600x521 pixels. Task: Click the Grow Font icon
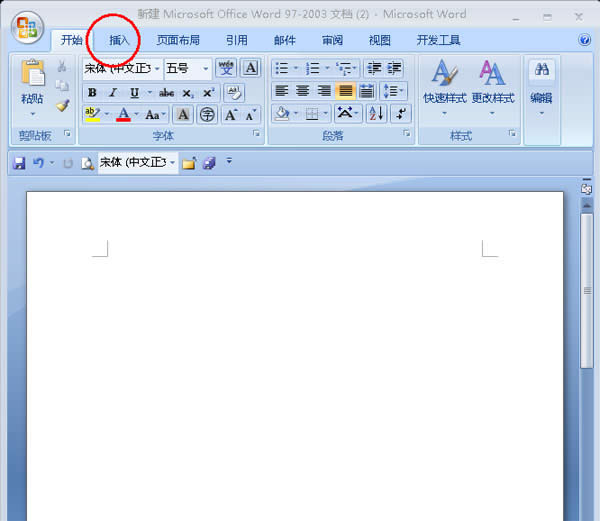(x=230, y=114)
